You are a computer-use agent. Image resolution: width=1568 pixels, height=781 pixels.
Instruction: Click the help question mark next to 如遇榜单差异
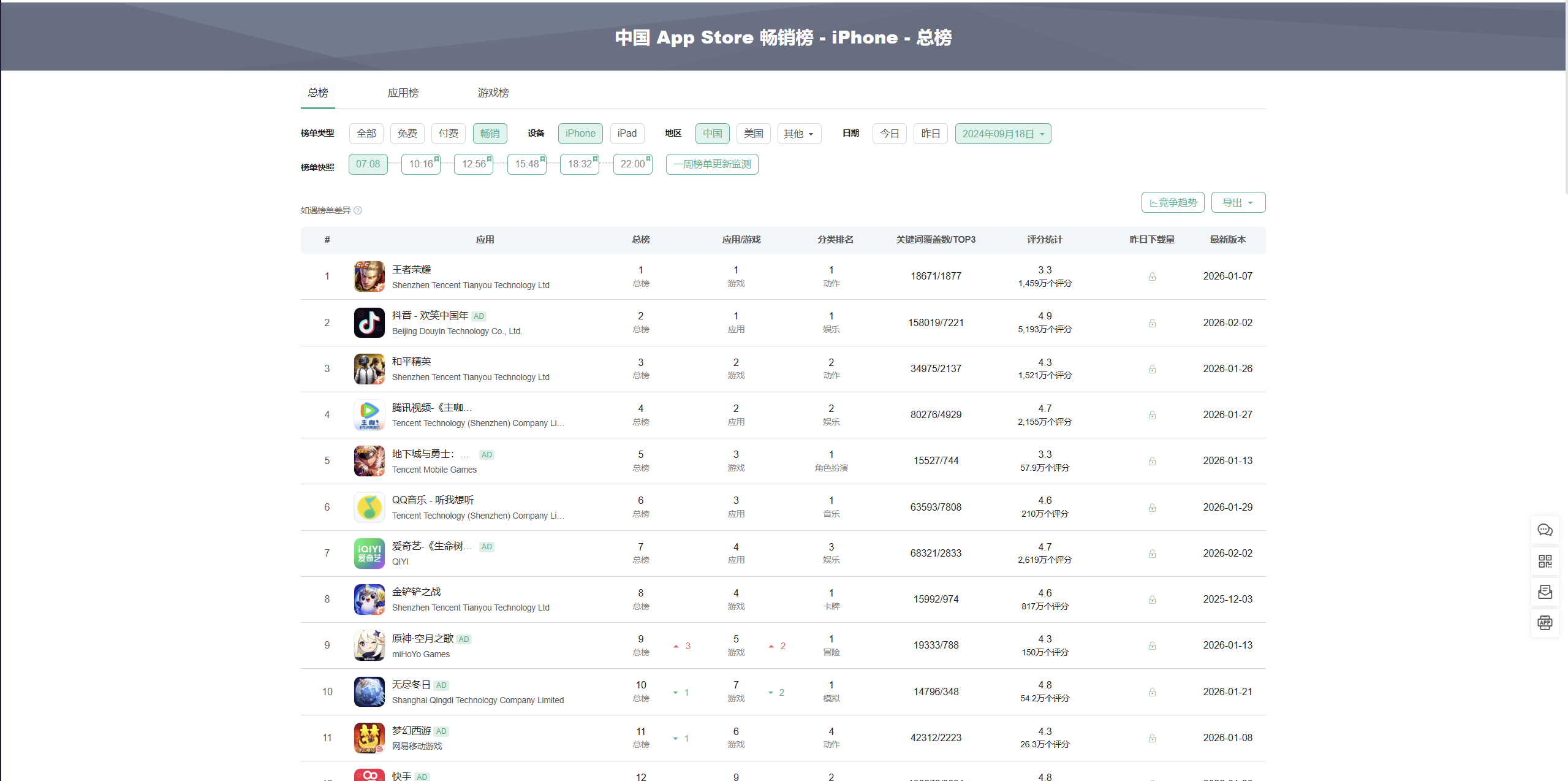pyautogui.click(x=358, y=210)
